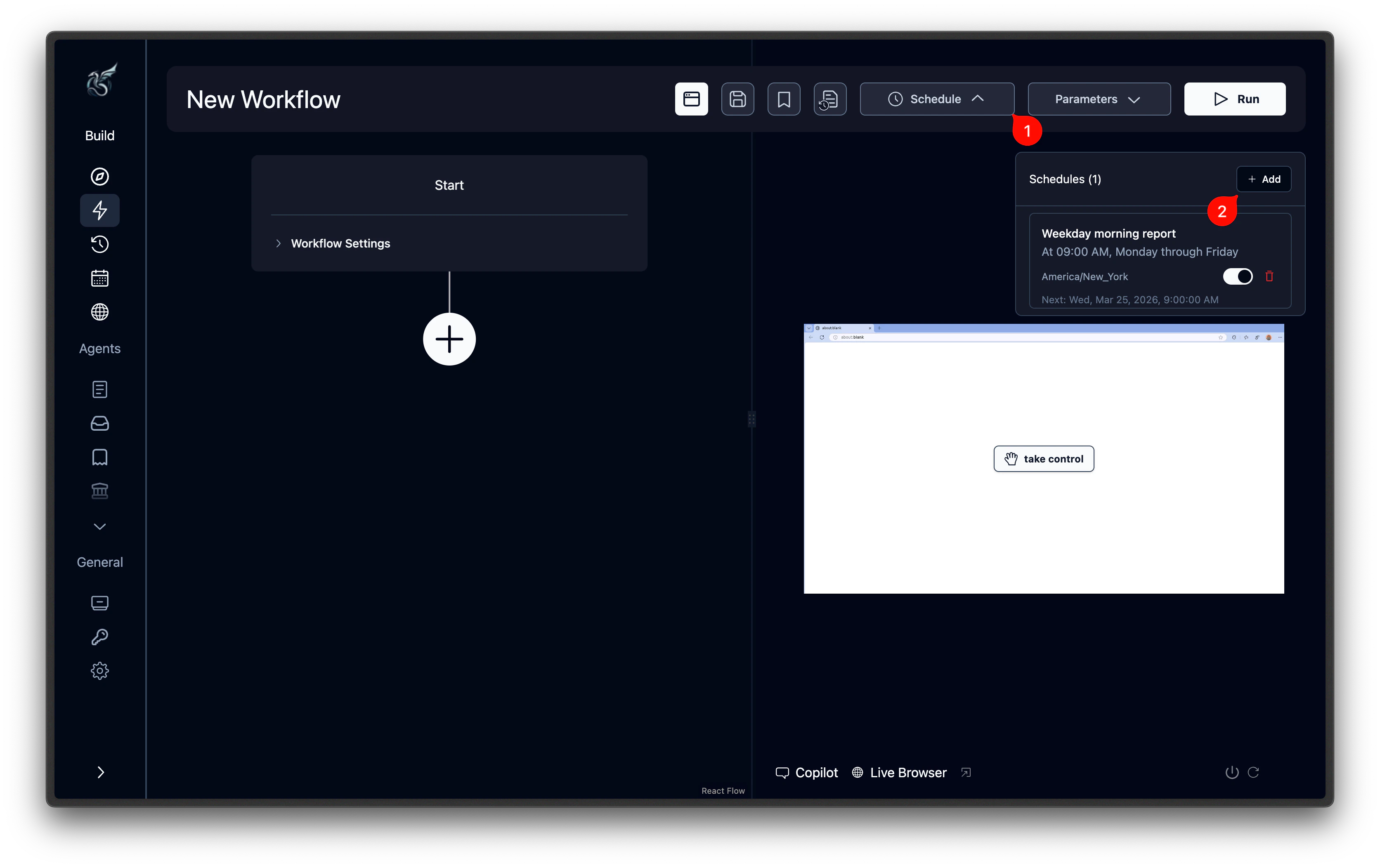Open the Parameters dropdown
Screen dimensions: 1380x868
click(1098, 99)
